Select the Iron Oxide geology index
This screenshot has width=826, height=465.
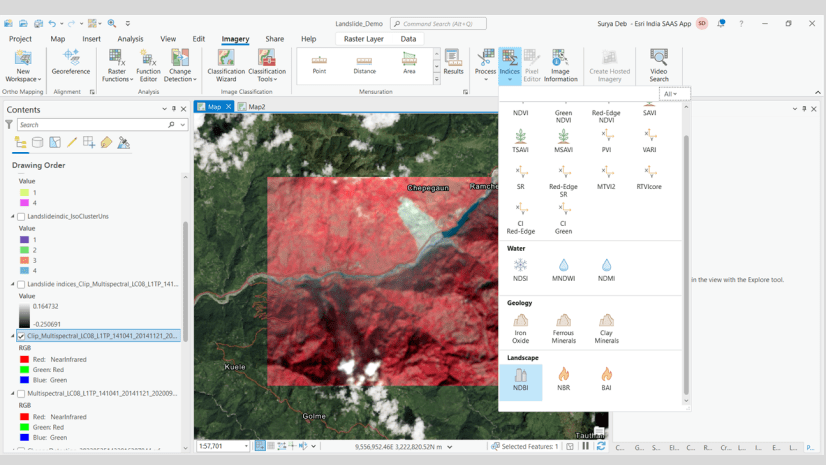pyautogui.click(x=520, y=326)
